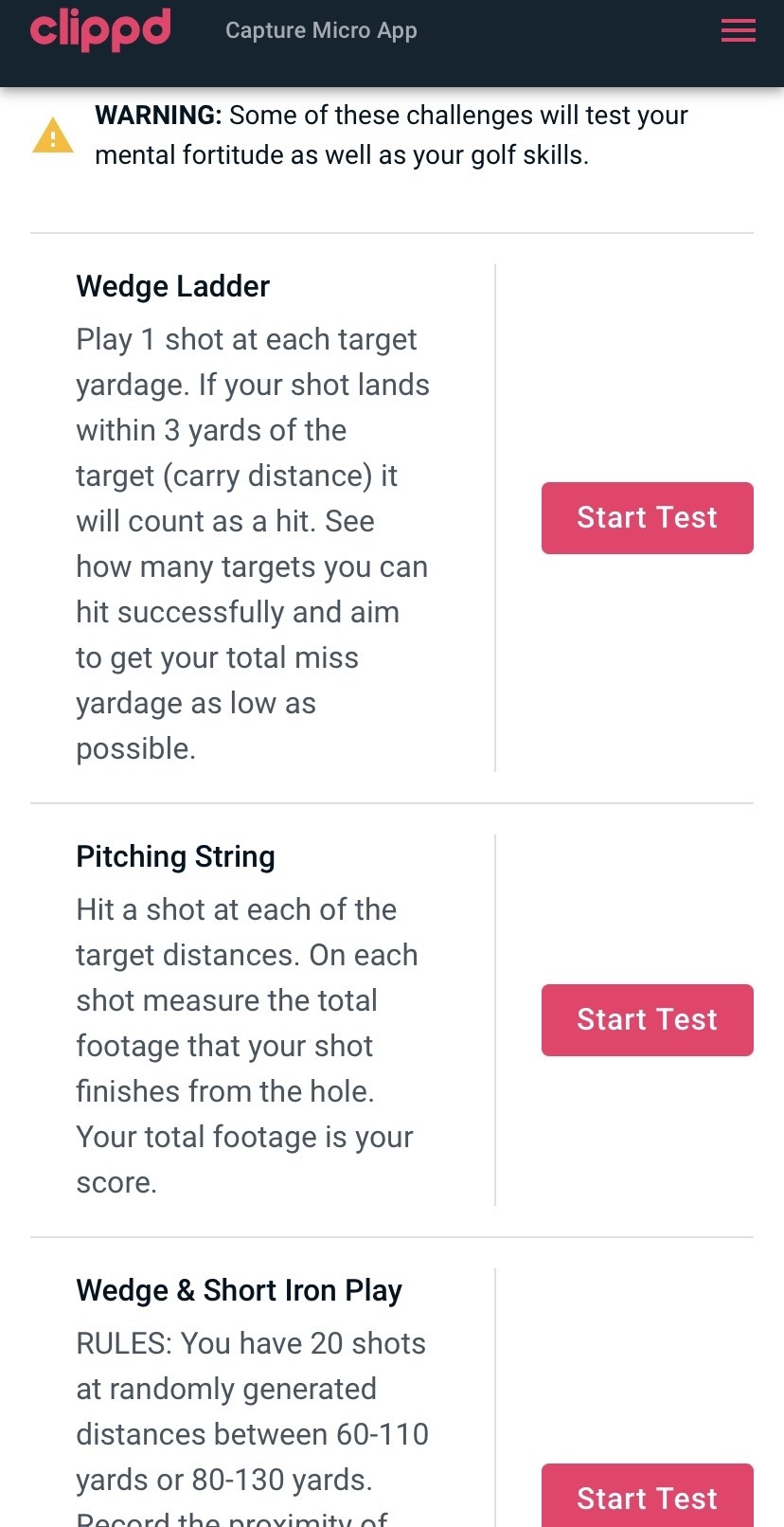Click vertical separator in Wedge Ladder card

coord(495,518)
